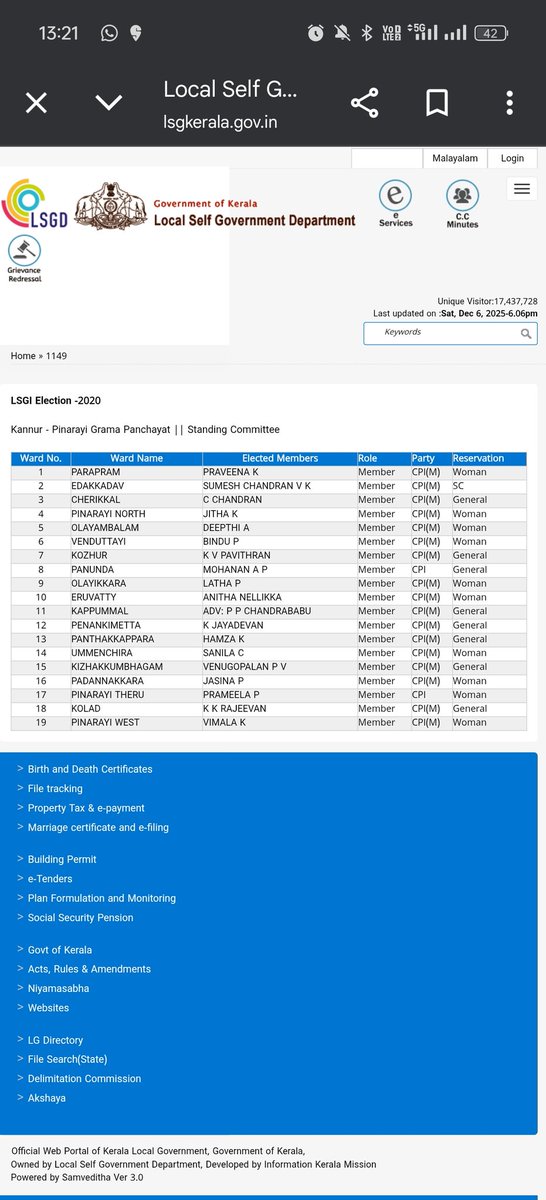Open Acts, Rules & Amendments link
Image resolution: width=546 pixels, height=1200 pixels.
(89, 969)
